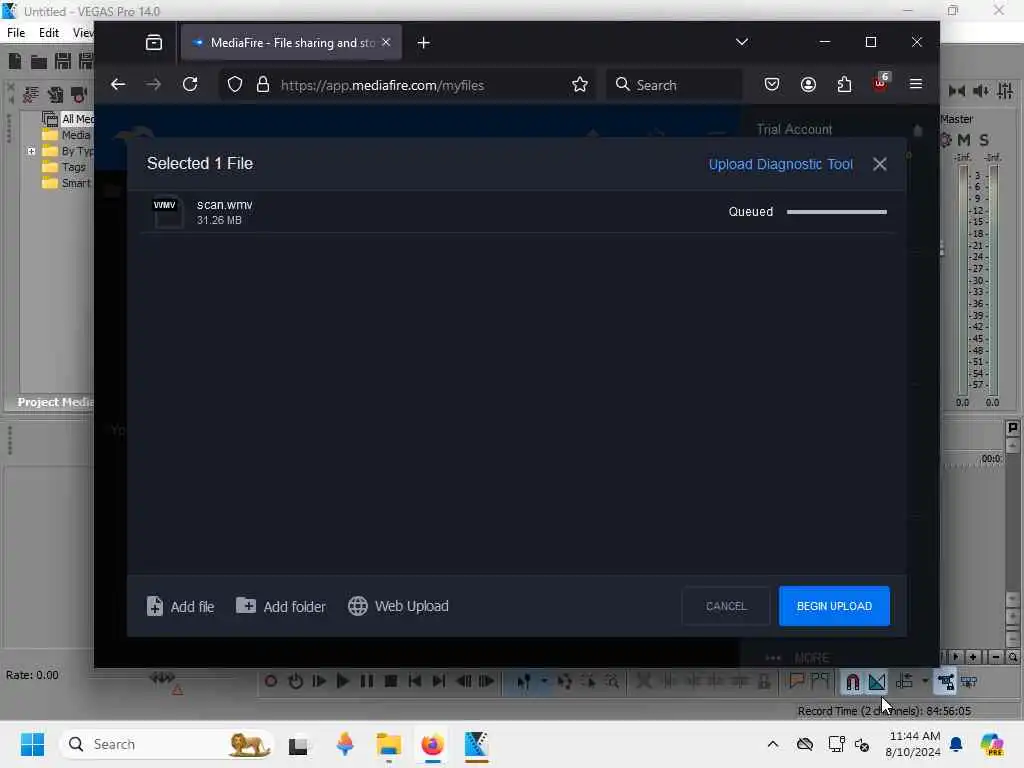Pause playback in VEGAS transport bar
Screen dimensions: 1024x768
(367, 682)
